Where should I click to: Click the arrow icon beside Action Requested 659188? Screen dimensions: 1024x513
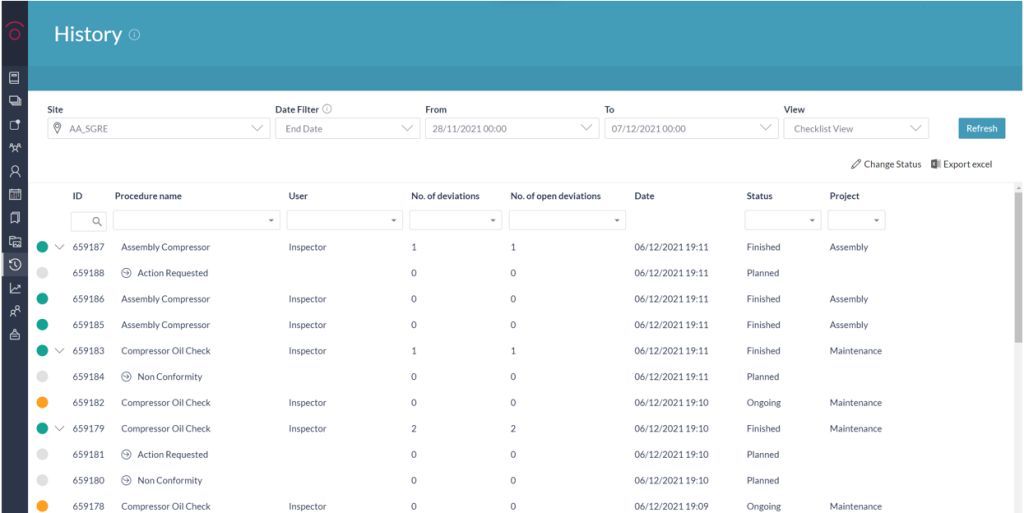[x=127, y=273]
